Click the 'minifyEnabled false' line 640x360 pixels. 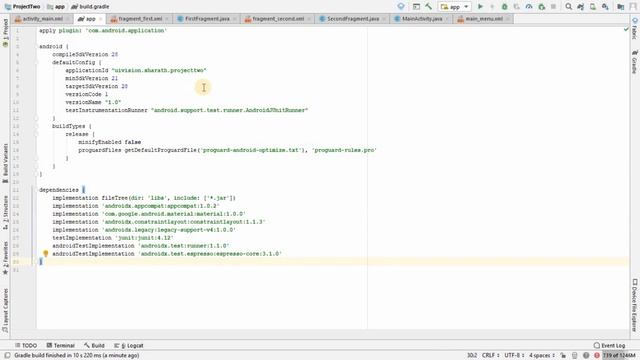click(x=110, y=142)
